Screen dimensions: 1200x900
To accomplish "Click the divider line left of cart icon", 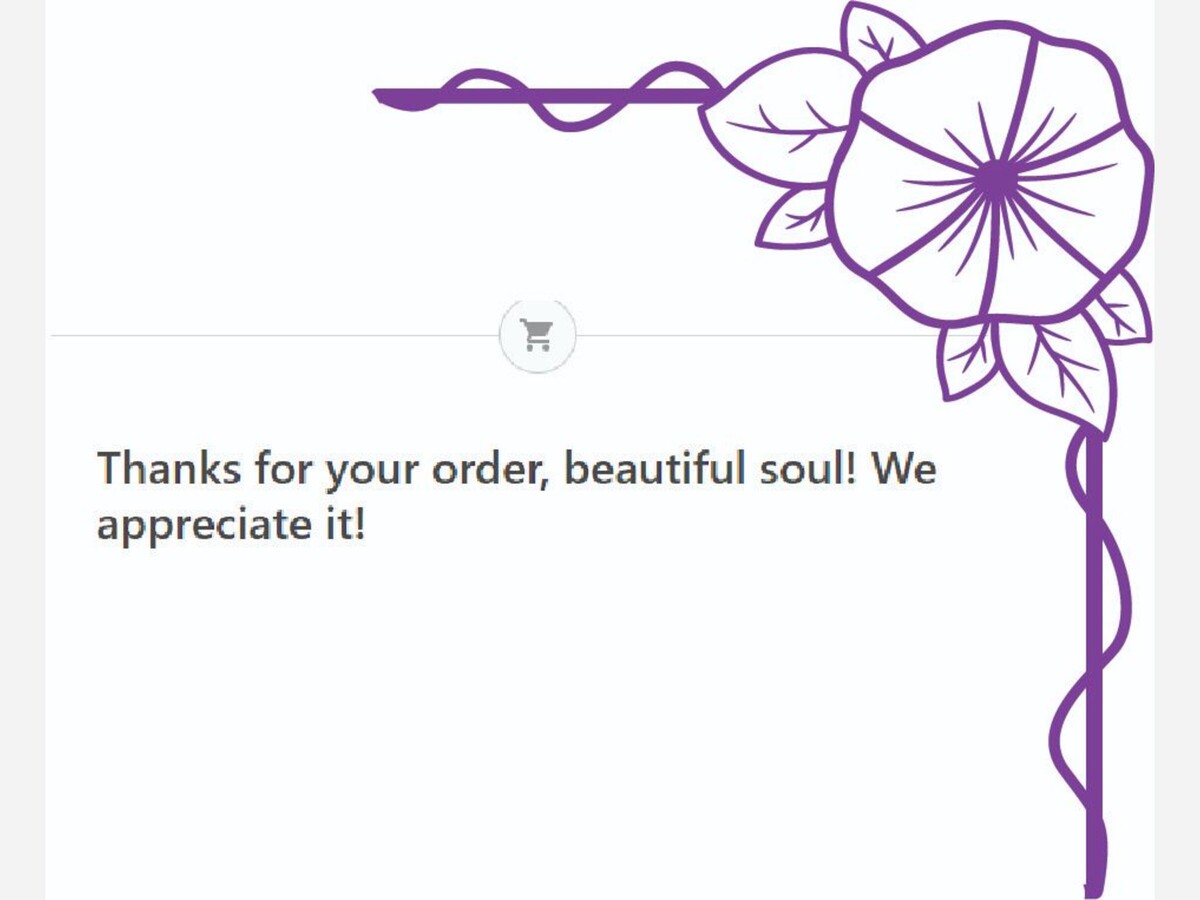I will click(x=275, y=336).
